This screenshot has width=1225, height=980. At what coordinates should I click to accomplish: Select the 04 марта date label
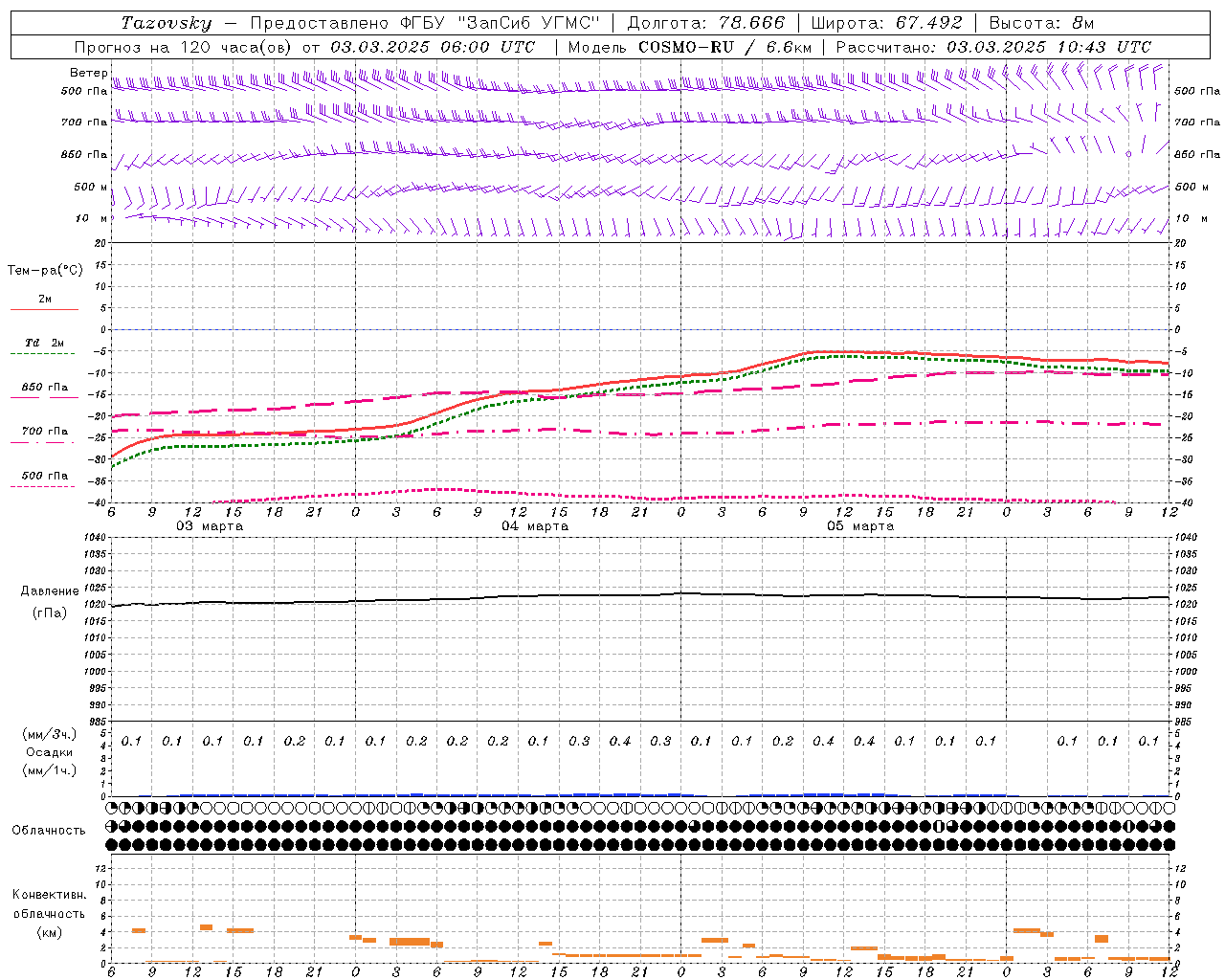[536, 526]
